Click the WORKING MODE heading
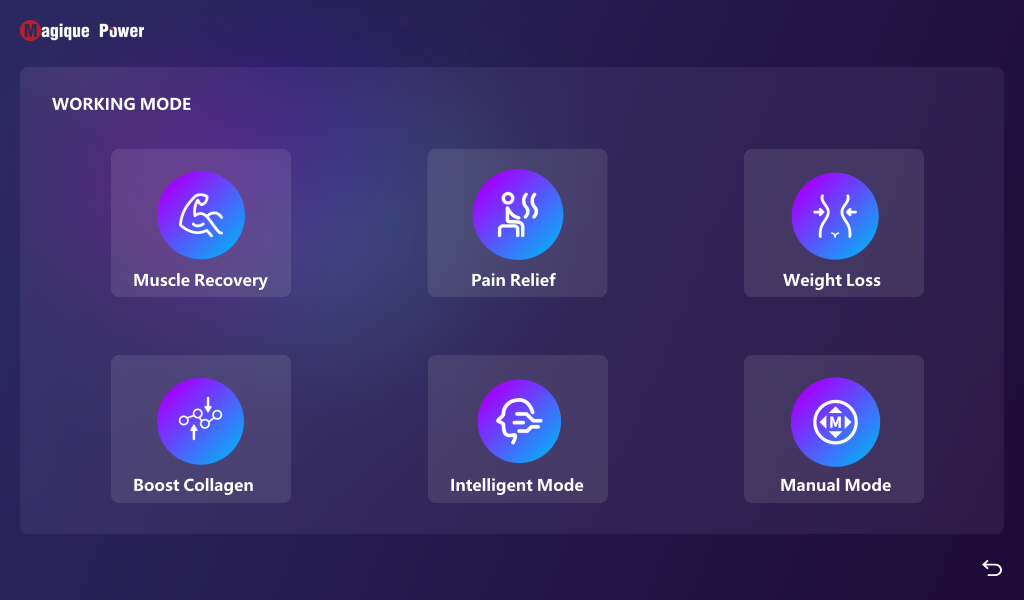The height and width of the screenshot is (600, 1024). point(121,104)
